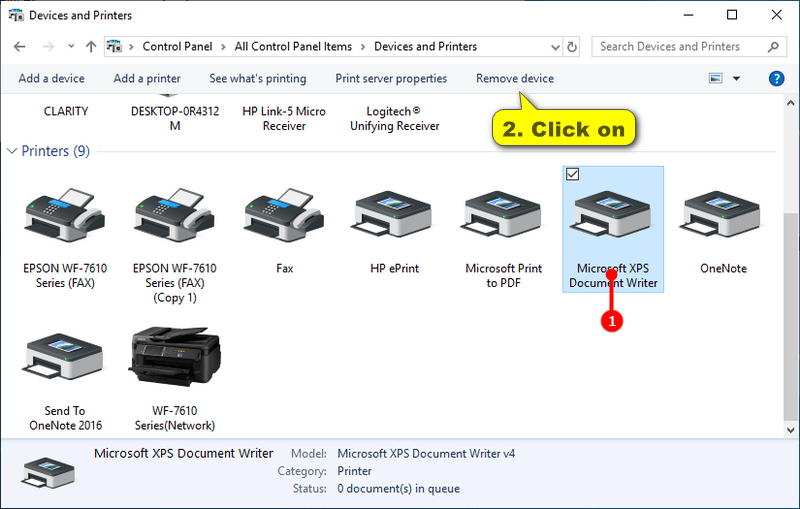Screen dimensions: 800x509
Task: Open Help with the question mark icon
Action: tap(777, 79)
